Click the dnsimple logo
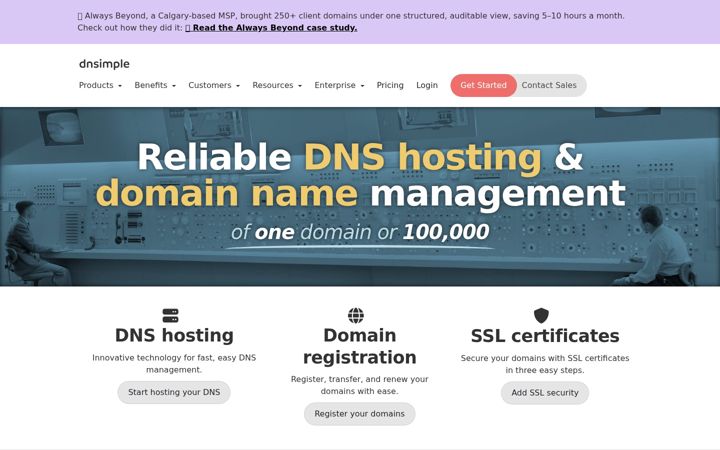Viewport: 720px width, 450px height. (104, 64)
